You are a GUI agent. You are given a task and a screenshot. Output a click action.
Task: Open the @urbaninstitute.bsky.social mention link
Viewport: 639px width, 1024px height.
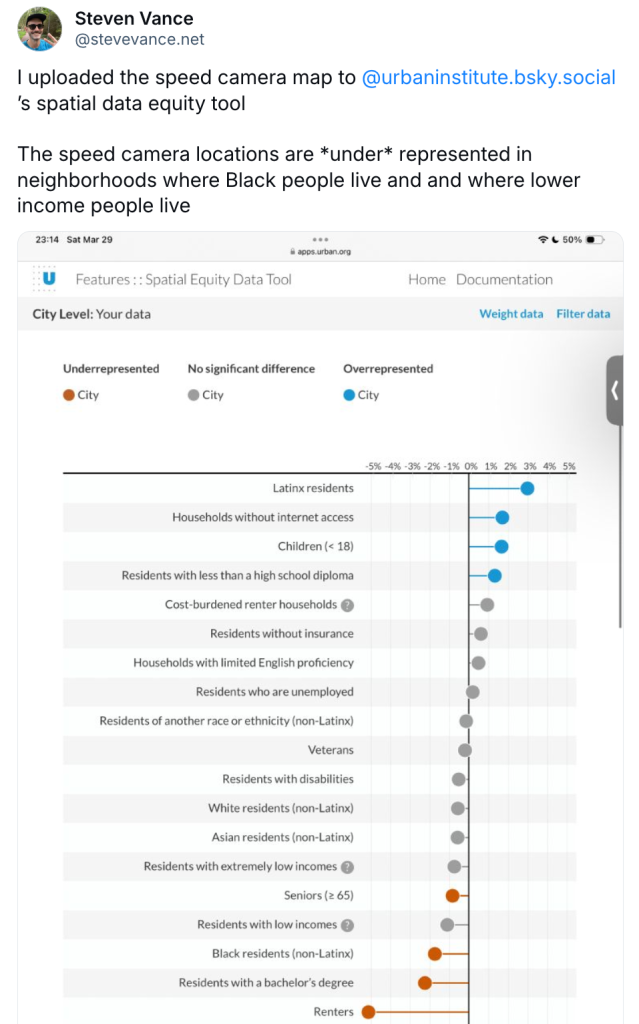488,77
